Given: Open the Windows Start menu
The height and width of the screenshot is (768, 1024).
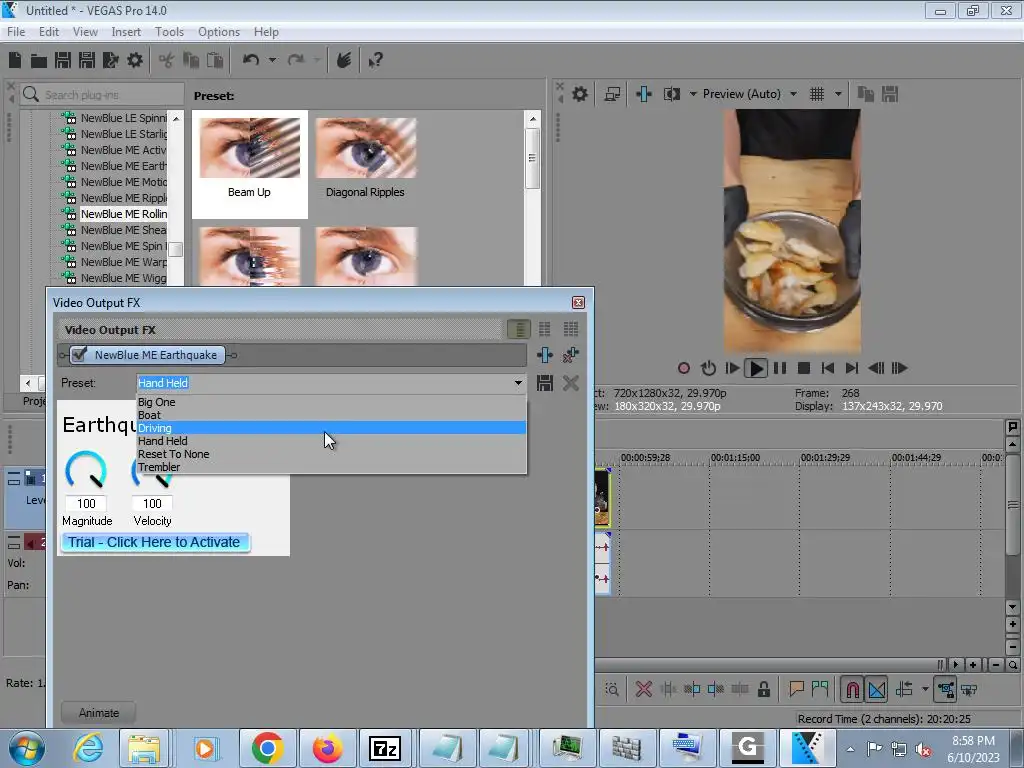Looking at the screenshot, I should [26, 748].
